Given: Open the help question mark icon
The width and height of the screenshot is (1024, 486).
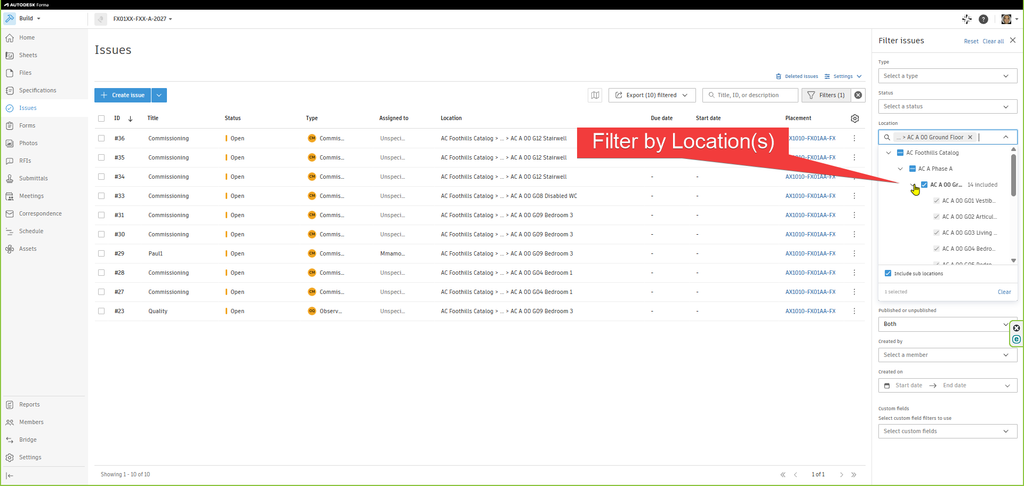Looking at the screenshot, I should click(984, 20).
